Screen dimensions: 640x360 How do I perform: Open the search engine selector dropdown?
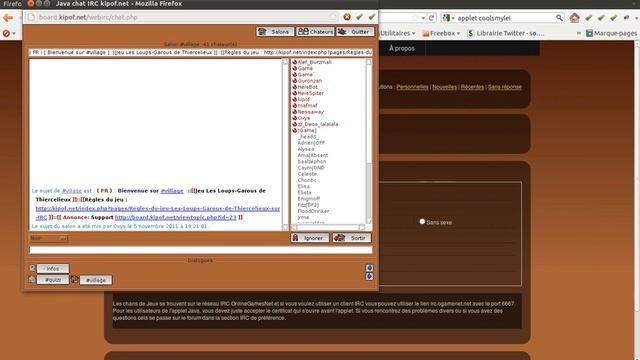click(448, 18)
